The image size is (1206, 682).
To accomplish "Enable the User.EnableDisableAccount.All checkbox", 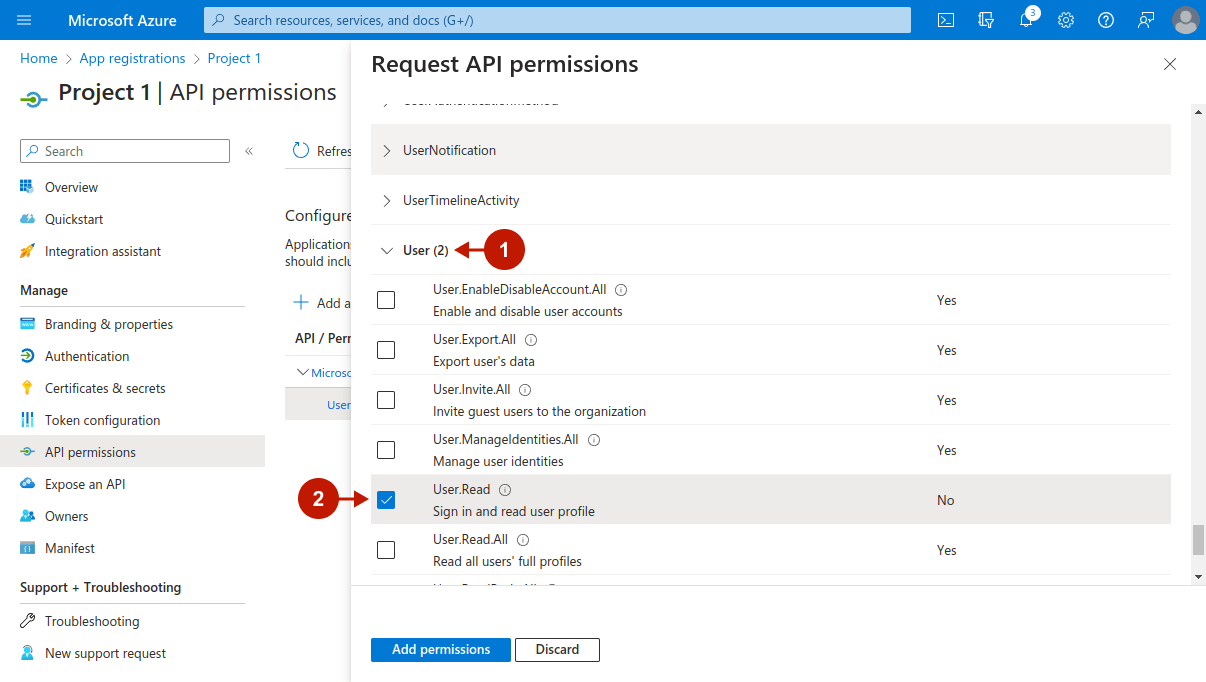I will tap(386, 300).
